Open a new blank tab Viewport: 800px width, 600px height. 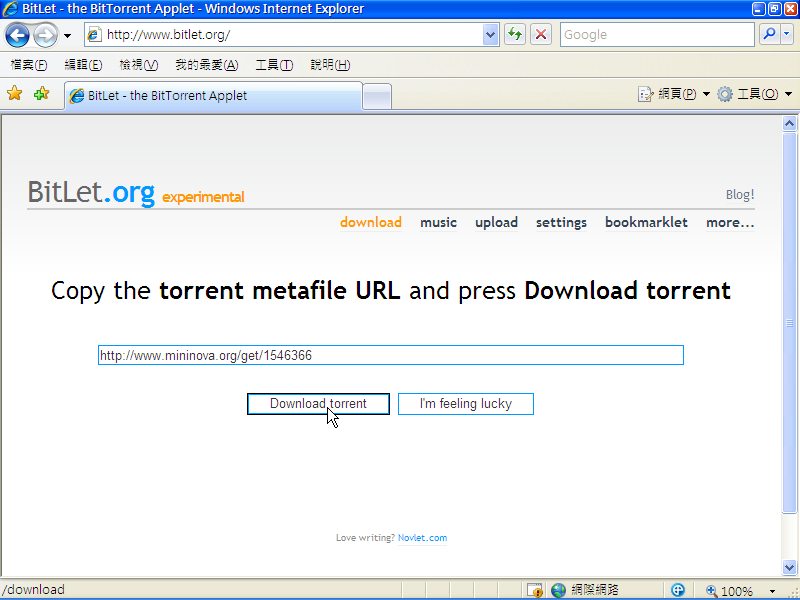click(x=377, y=96)
